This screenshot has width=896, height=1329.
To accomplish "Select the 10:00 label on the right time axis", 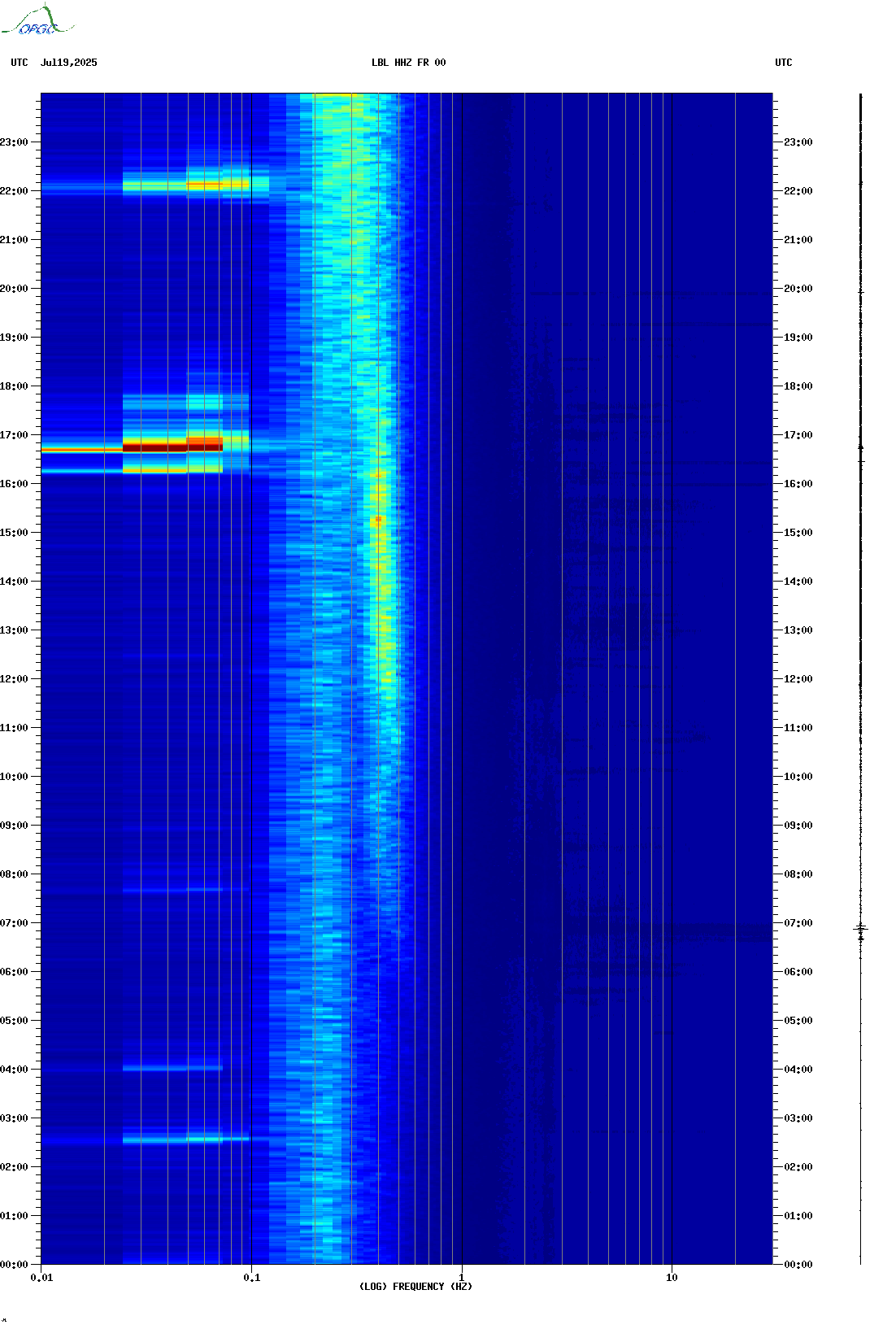I will (798, 777).
